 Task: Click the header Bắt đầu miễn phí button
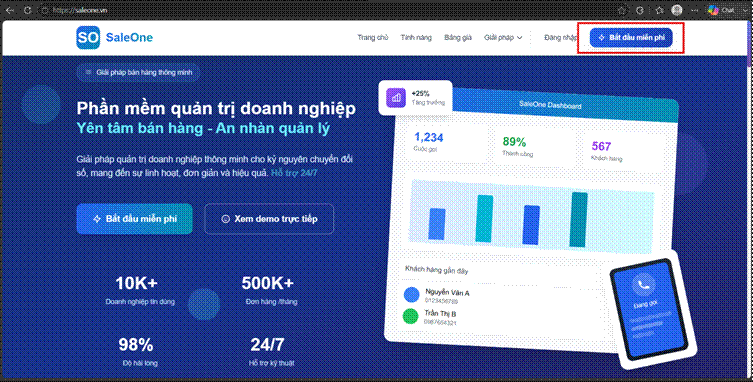pyautogui.click(x=631, y=37)
